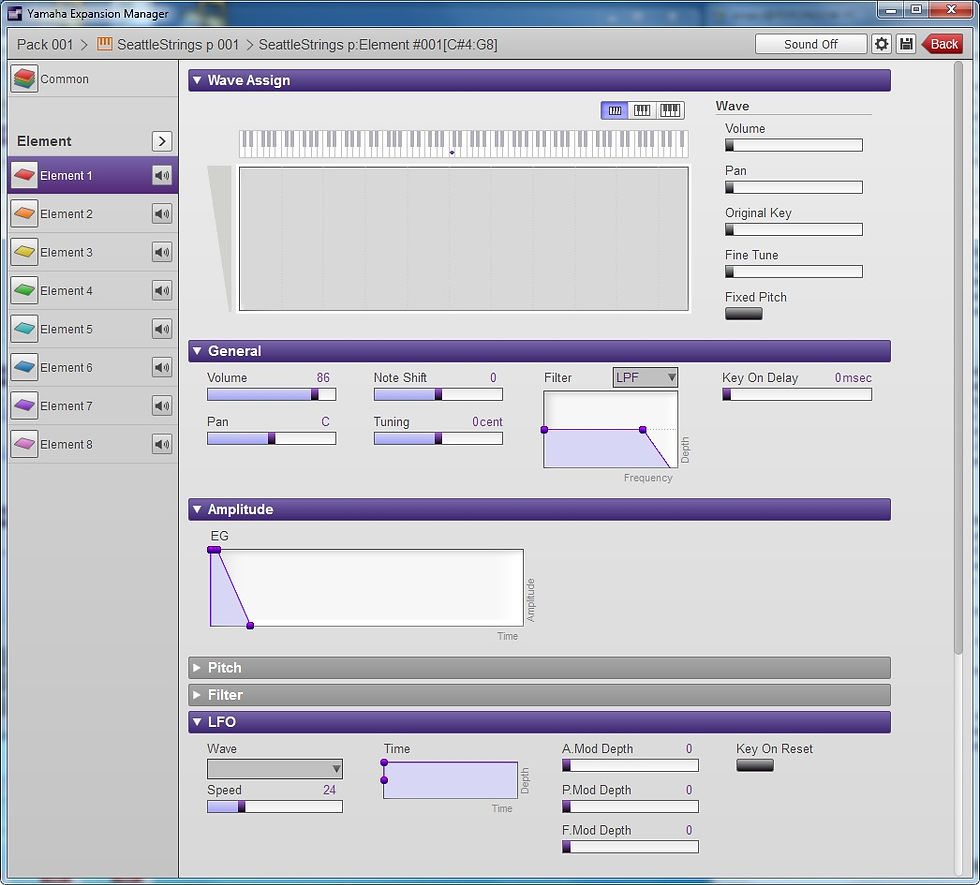
Task: Switch to large keyboard view icon
Action: pyautogui.click(x=671, y=111)
